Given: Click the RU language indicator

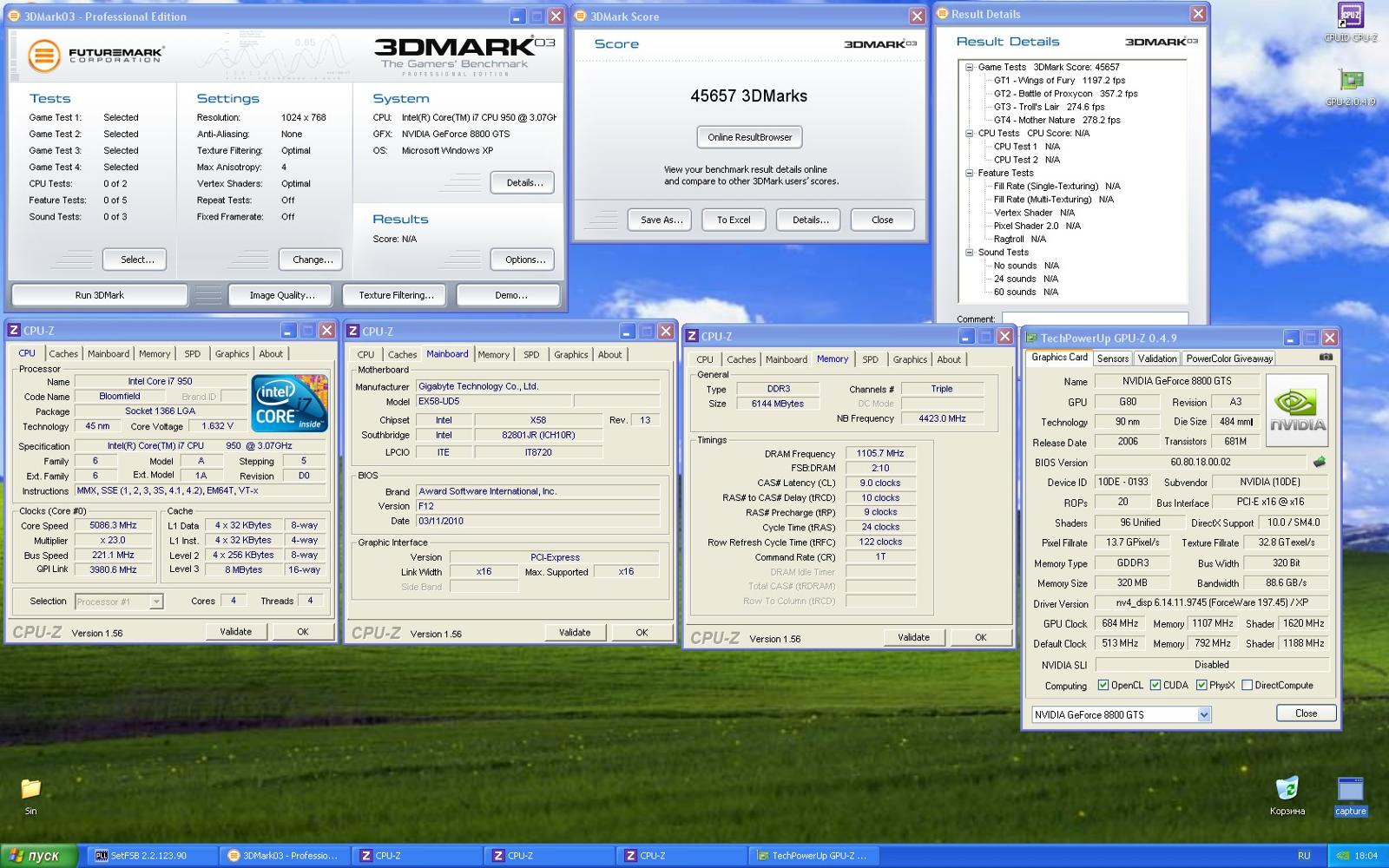Looking at the screenshot, I should [1304, 856].
